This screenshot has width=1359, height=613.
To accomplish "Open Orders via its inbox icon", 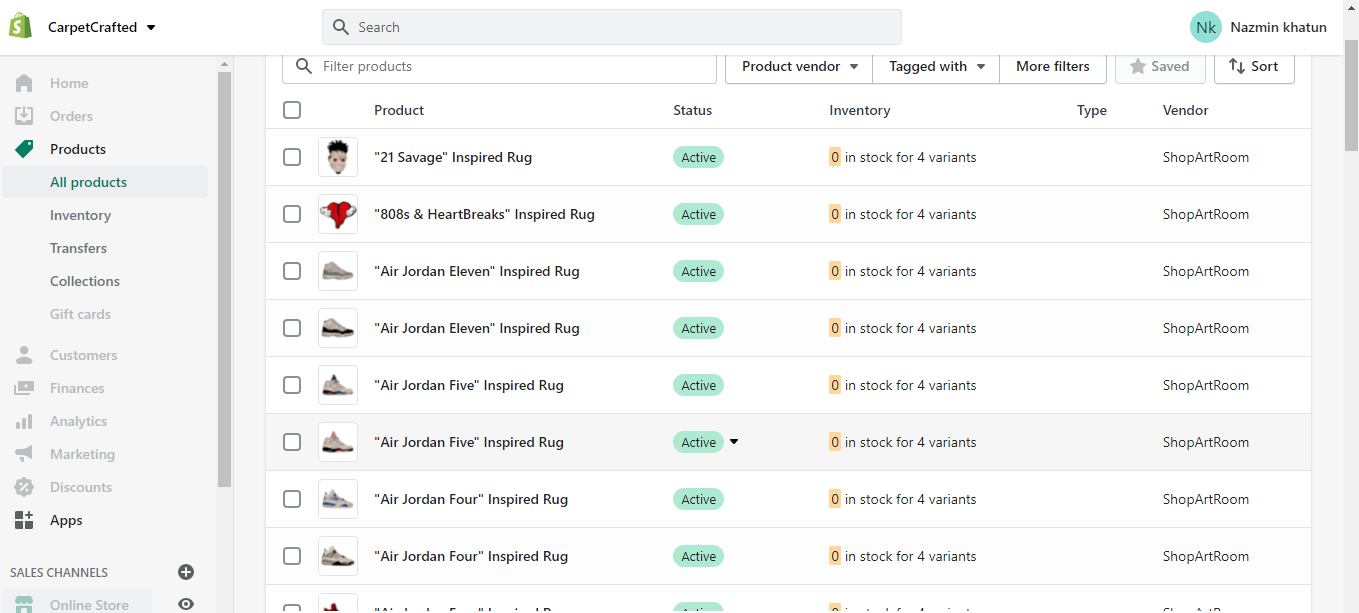I will [x=24, y=116].
